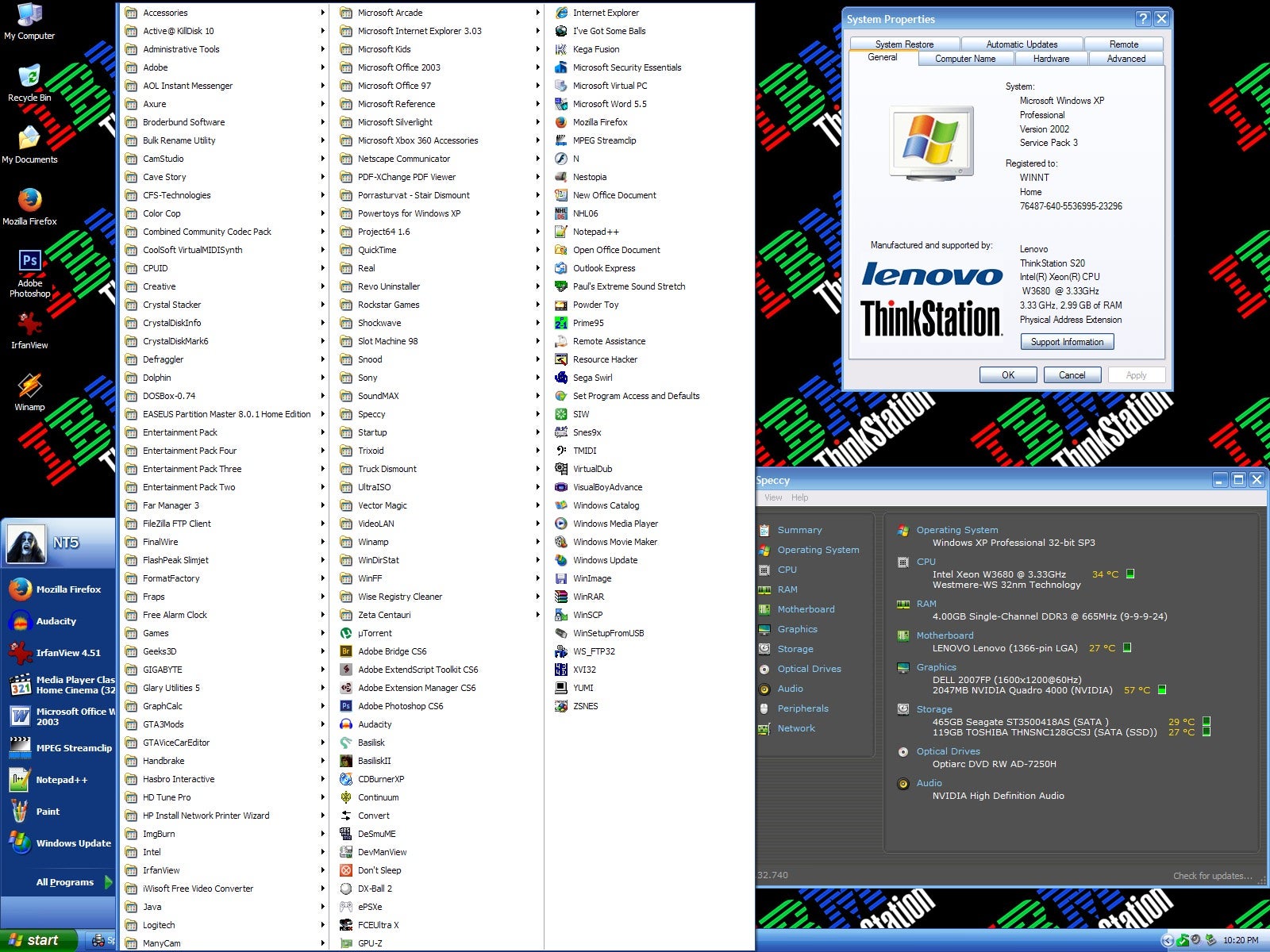This screenshot has height=952, width=1270.
Task: Open Recycle Bin on desktop
Action: [x=29, y=83]
